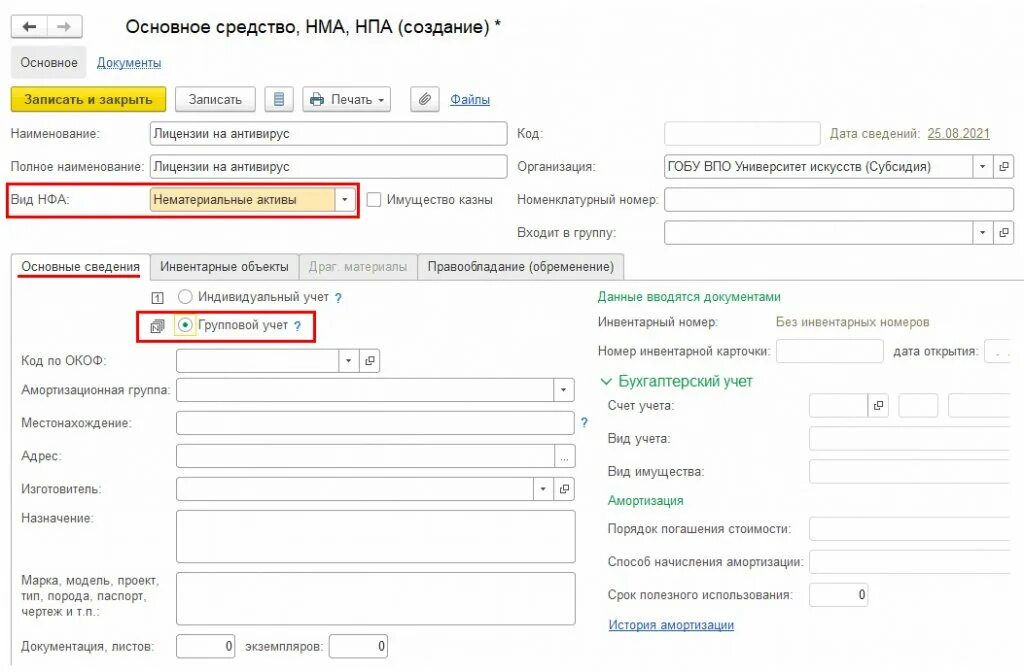Open the Амортизационная группа dropdown
This screenshot has width=1024, height=672.
(x=564, y=391)
